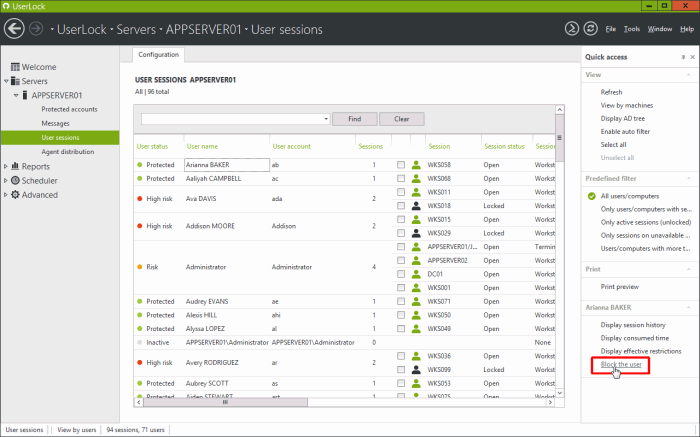The image size is (700, 437).
Task: Check the WKS036 session checkbox
Action: point(401,356)
